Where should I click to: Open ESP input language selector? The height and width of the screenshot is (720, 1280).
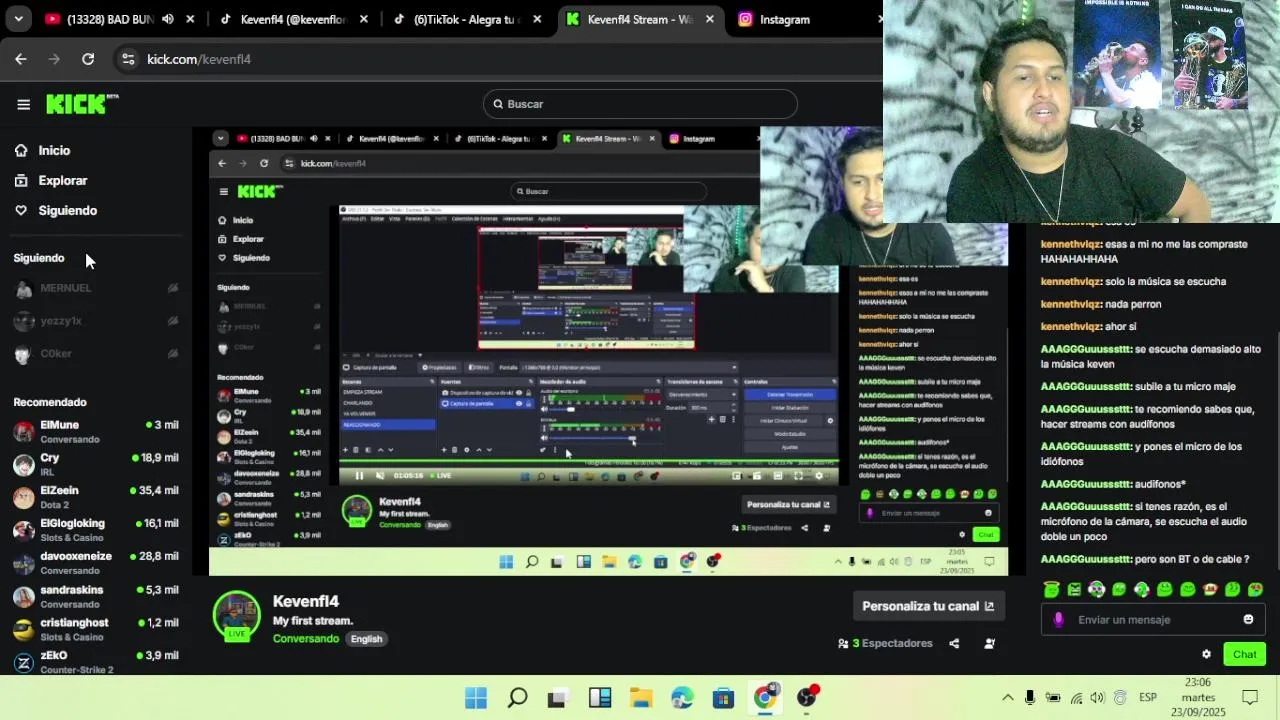[x=1148, y=698]
